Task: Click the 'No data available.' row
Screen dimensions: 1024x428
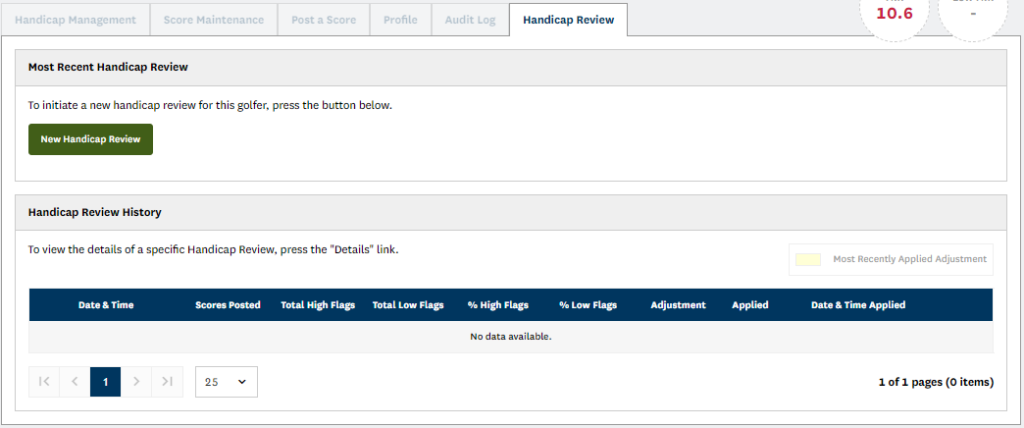Action: [511, 337]
